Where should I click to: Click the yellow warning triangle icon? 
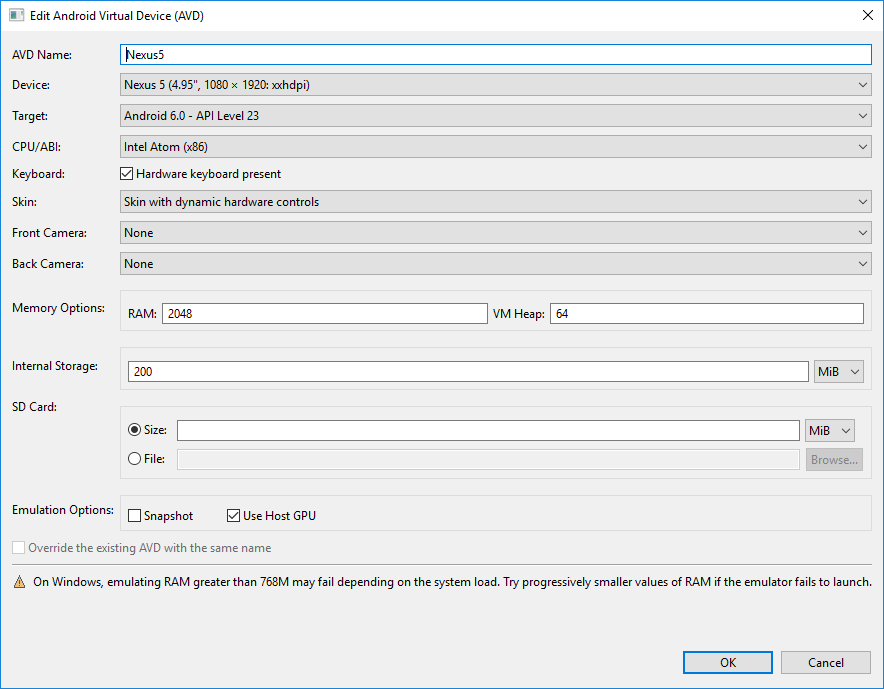tap(20, 582)
